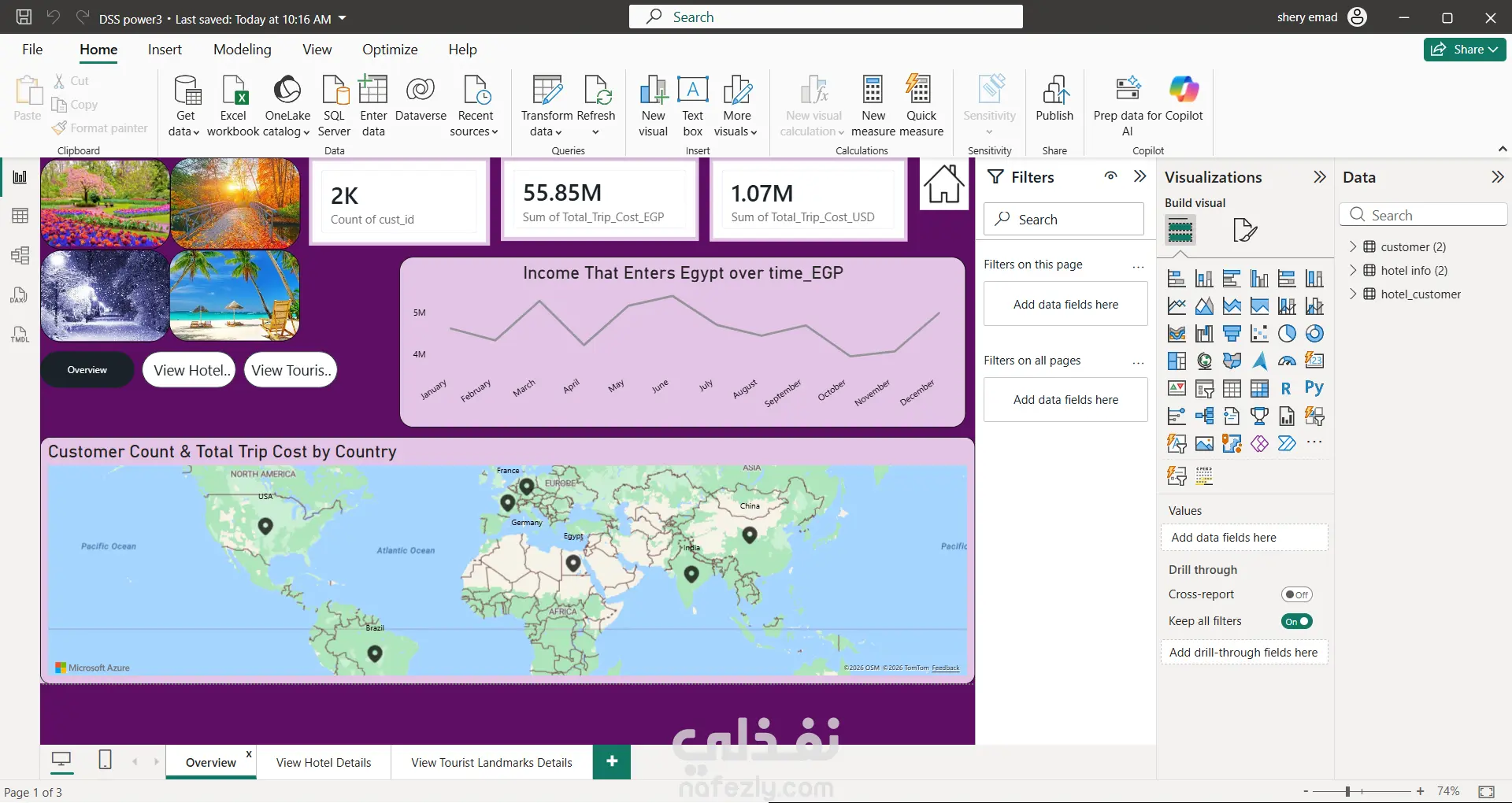Screen dimensions: 1512x803
Task: Switch to the Insert ribbon tab
Action: (x=165, y=50)
